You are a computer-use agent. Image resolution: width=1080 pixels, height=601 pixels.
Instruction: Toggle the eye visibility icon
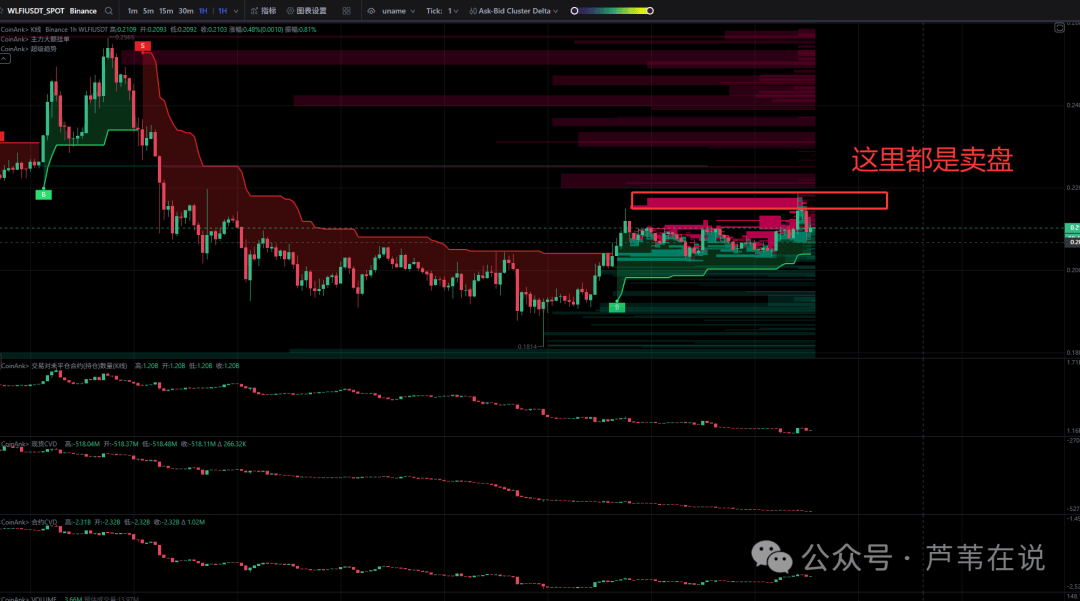(372, 11)
